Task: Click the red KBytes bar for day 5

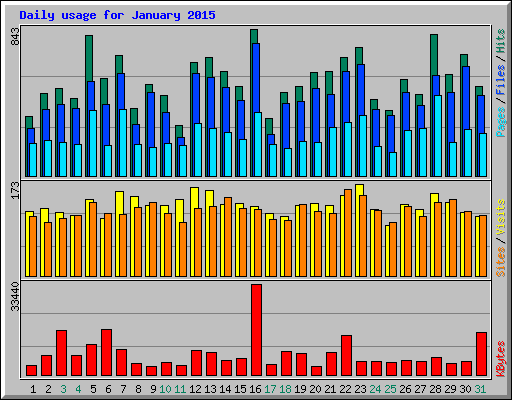Action: point(91,360)
